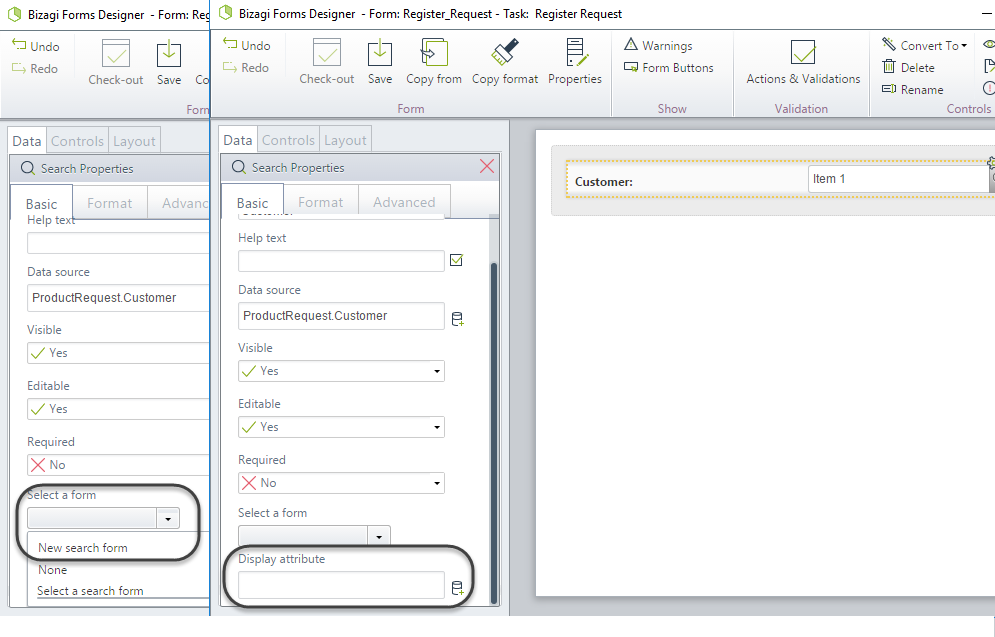Viewport: 995px width, 637px height.
Task: Click Check-out in the left window
Action: coord(115,63)
